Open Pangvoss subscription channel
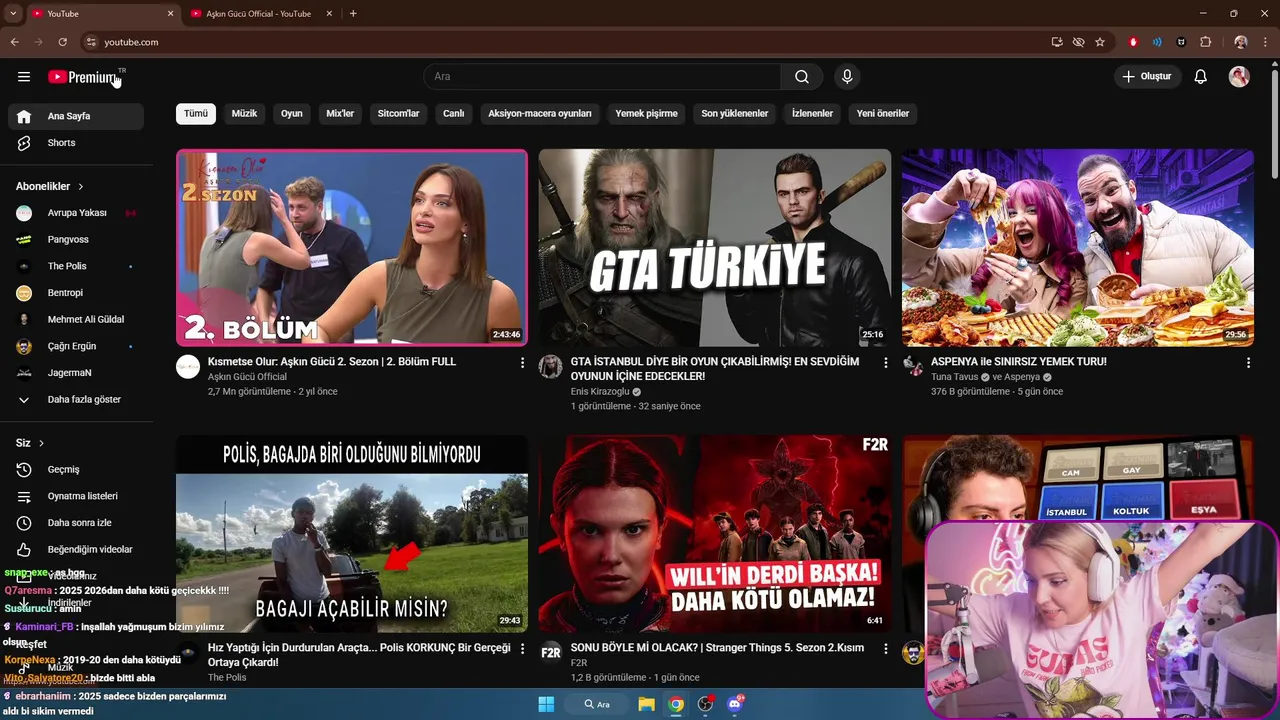 coord(76,240)
